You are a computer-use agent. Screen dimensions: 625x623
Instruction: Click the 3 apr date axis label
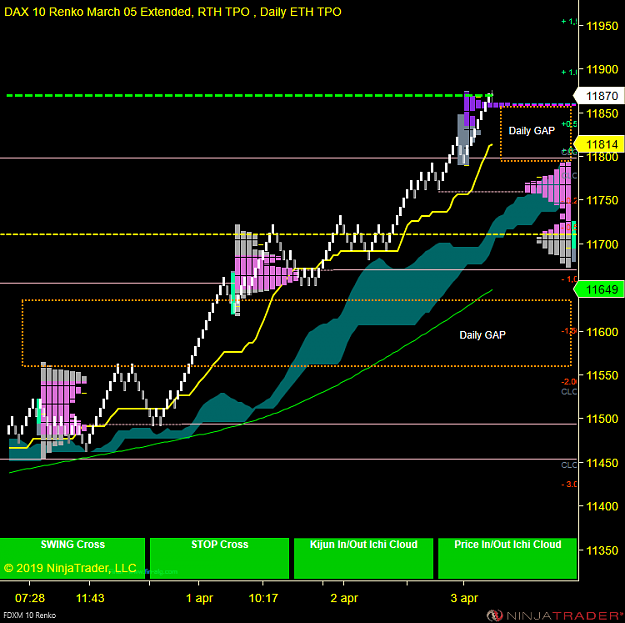[464, 598]
